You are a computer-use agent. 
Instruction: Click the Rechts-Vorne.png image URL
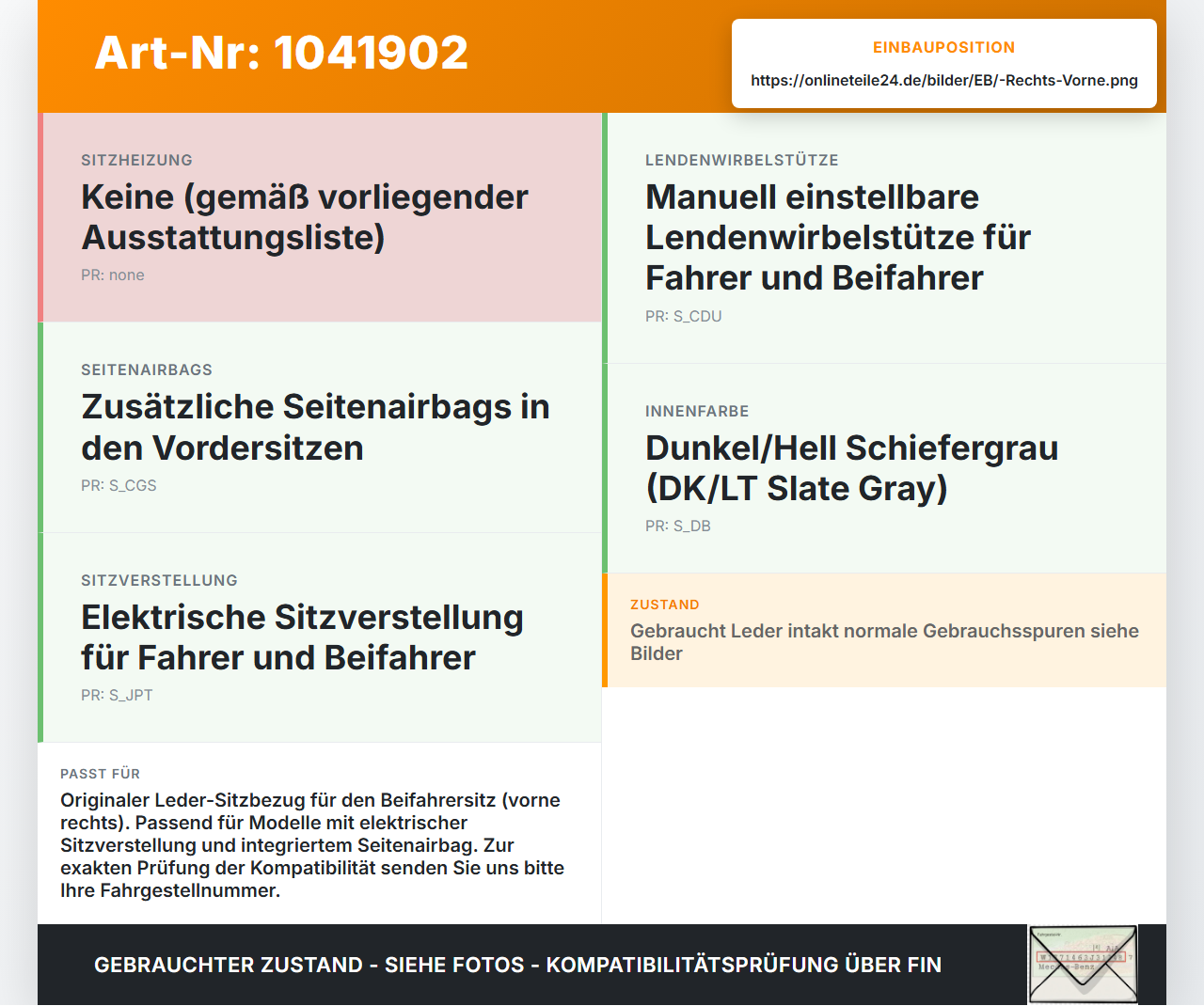click(944, 80)
